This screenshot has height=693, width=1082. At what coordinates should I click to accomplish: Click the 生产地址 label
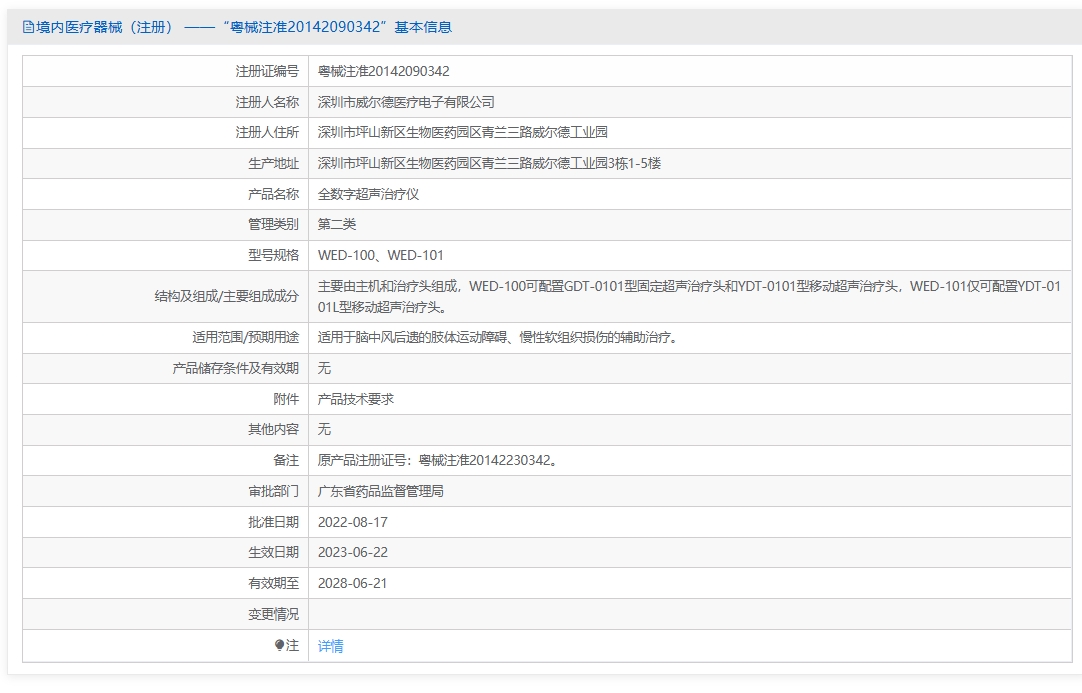[x=273, y=164]
